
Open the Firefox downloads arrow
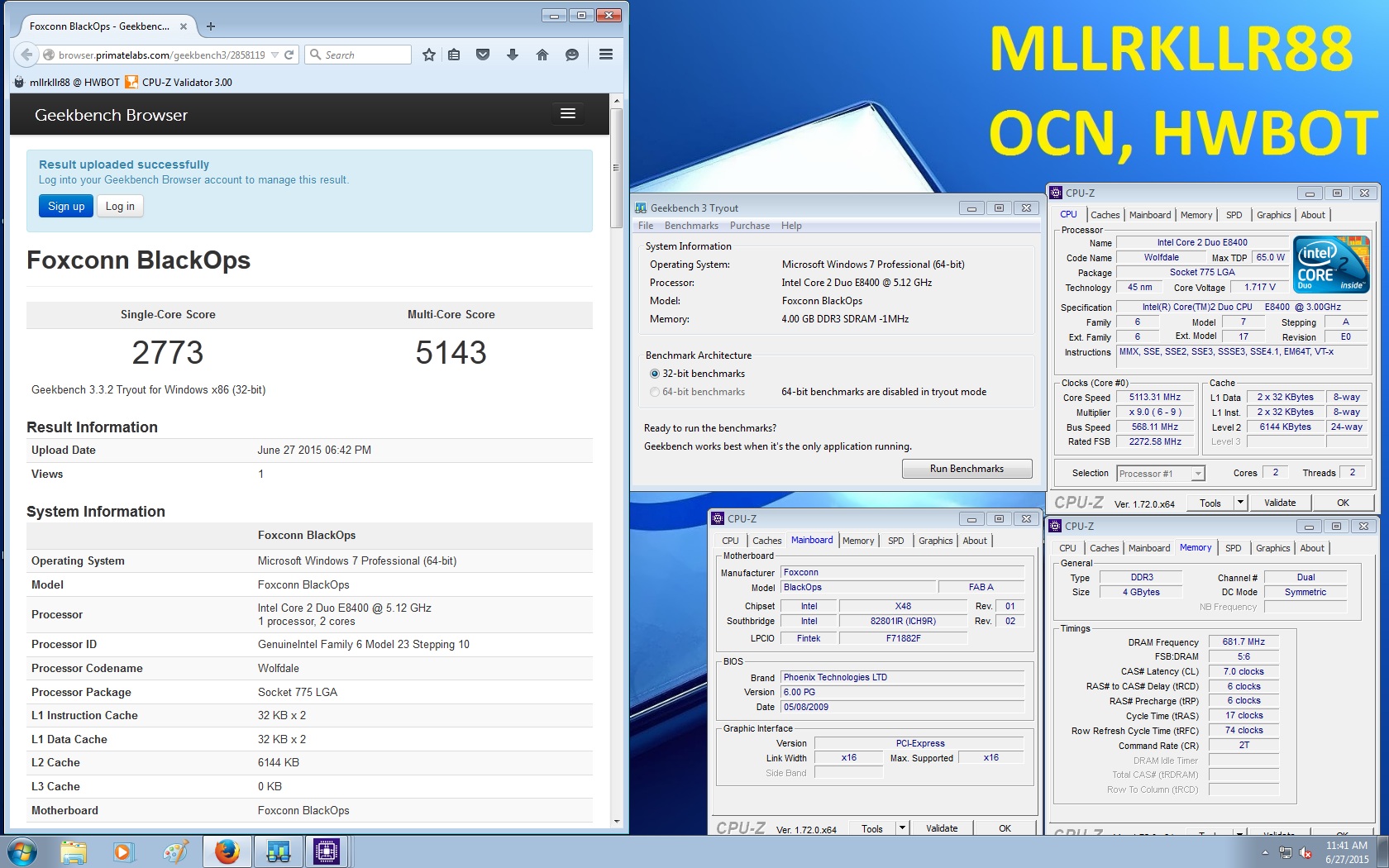pos(512,55)
